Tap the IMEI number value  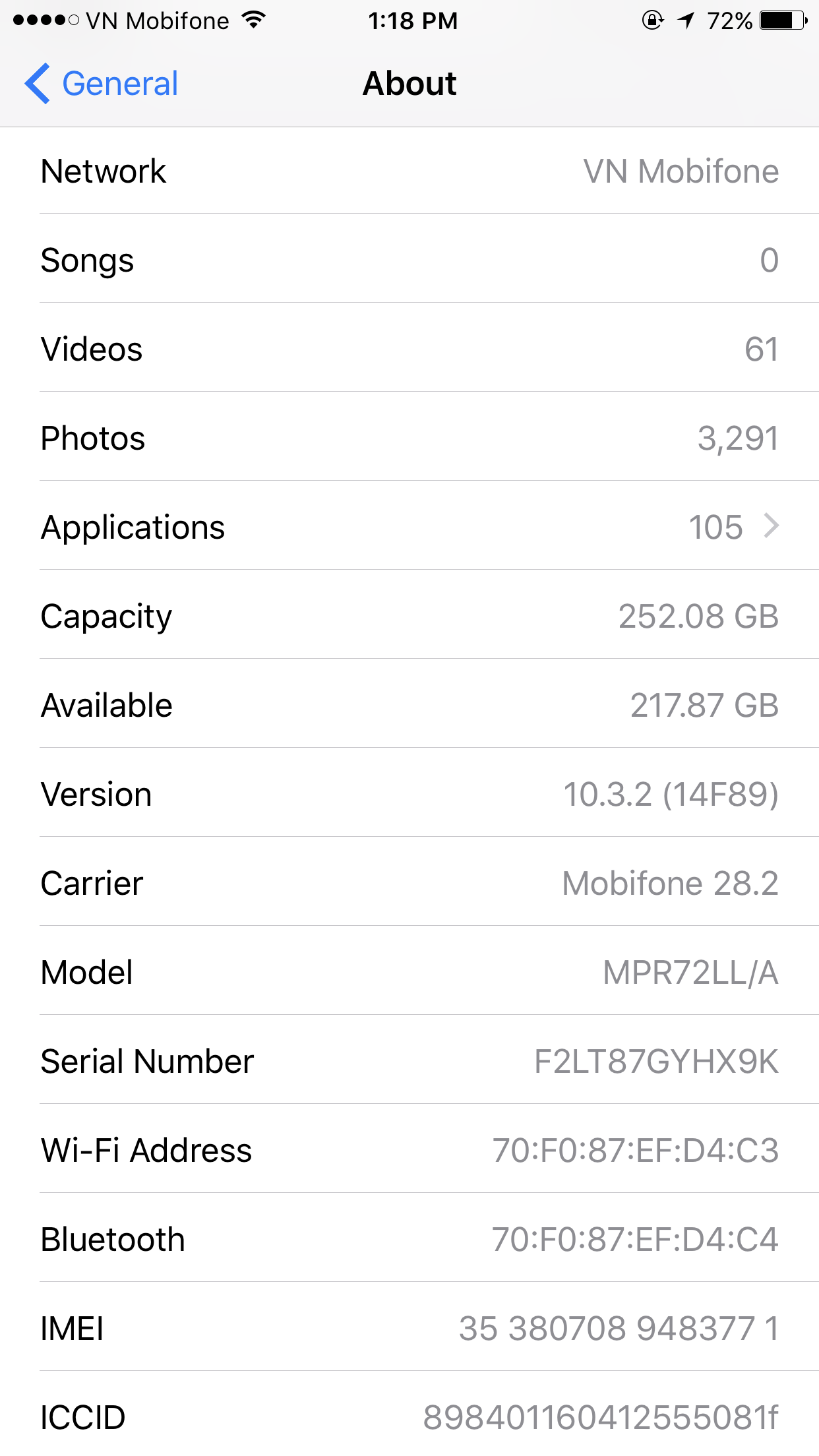coord(619,1328)
